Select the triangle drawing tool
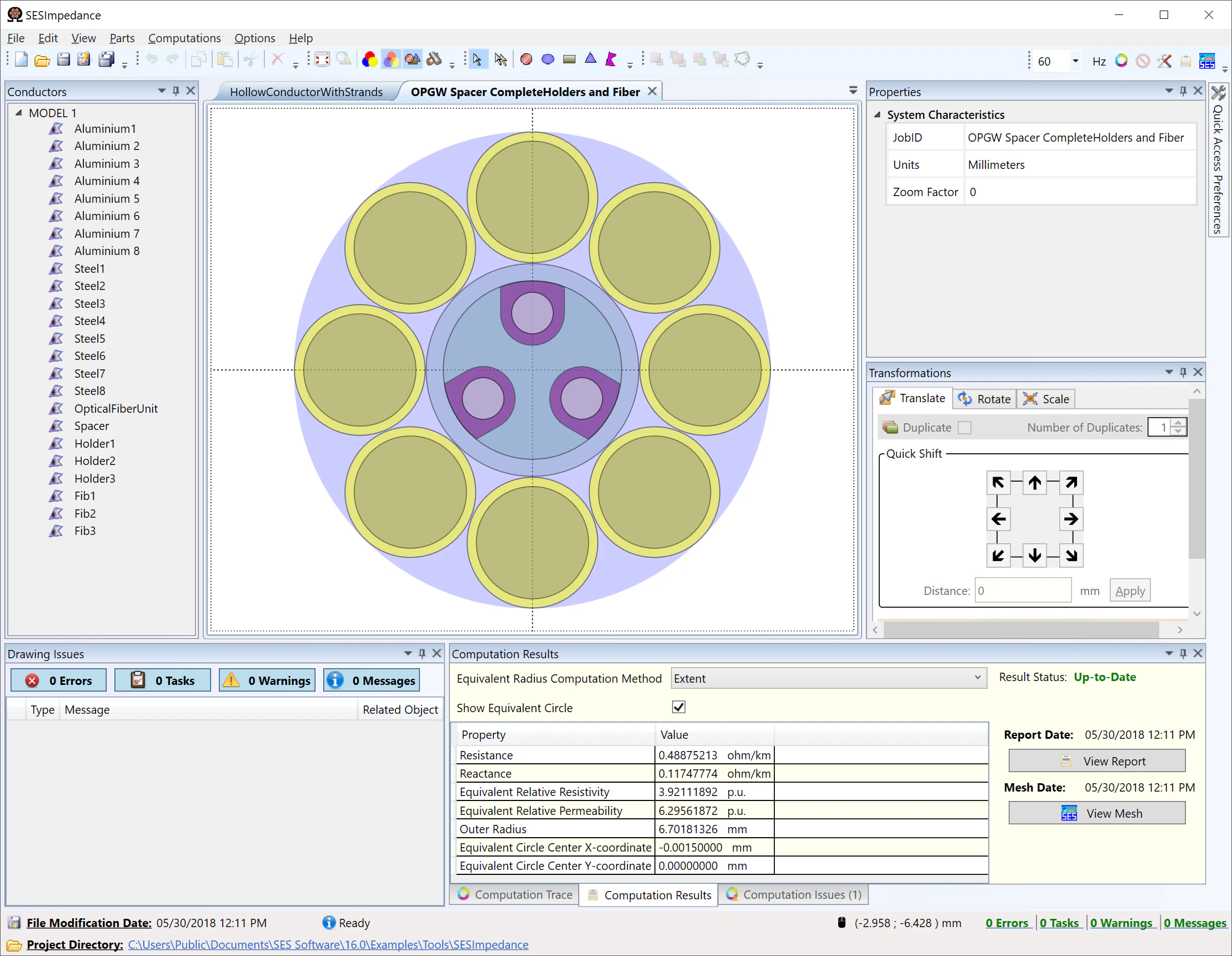Viewport: 1232px width, 956px height. [x=590, y=59]
